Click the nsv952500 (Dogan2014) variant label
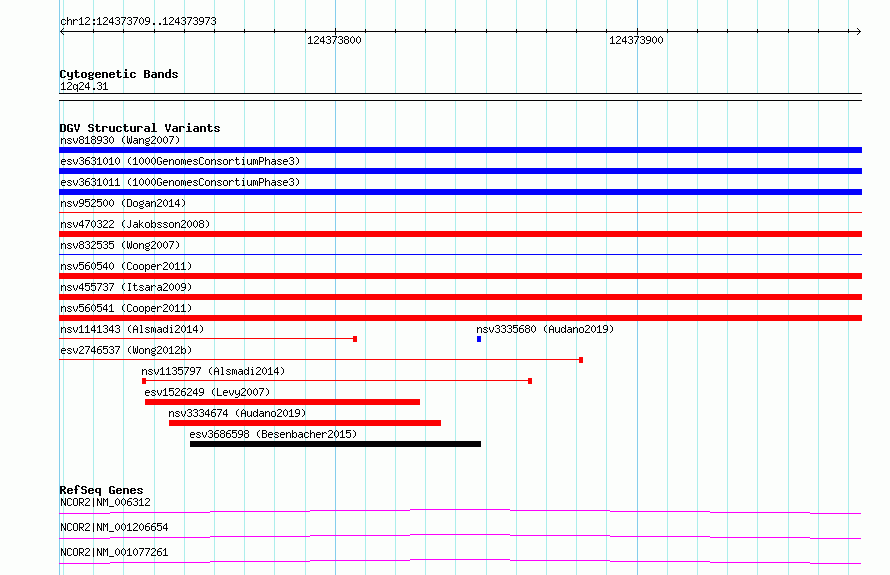The width and height of the screenshot is (890, 575). pos(123,203)
